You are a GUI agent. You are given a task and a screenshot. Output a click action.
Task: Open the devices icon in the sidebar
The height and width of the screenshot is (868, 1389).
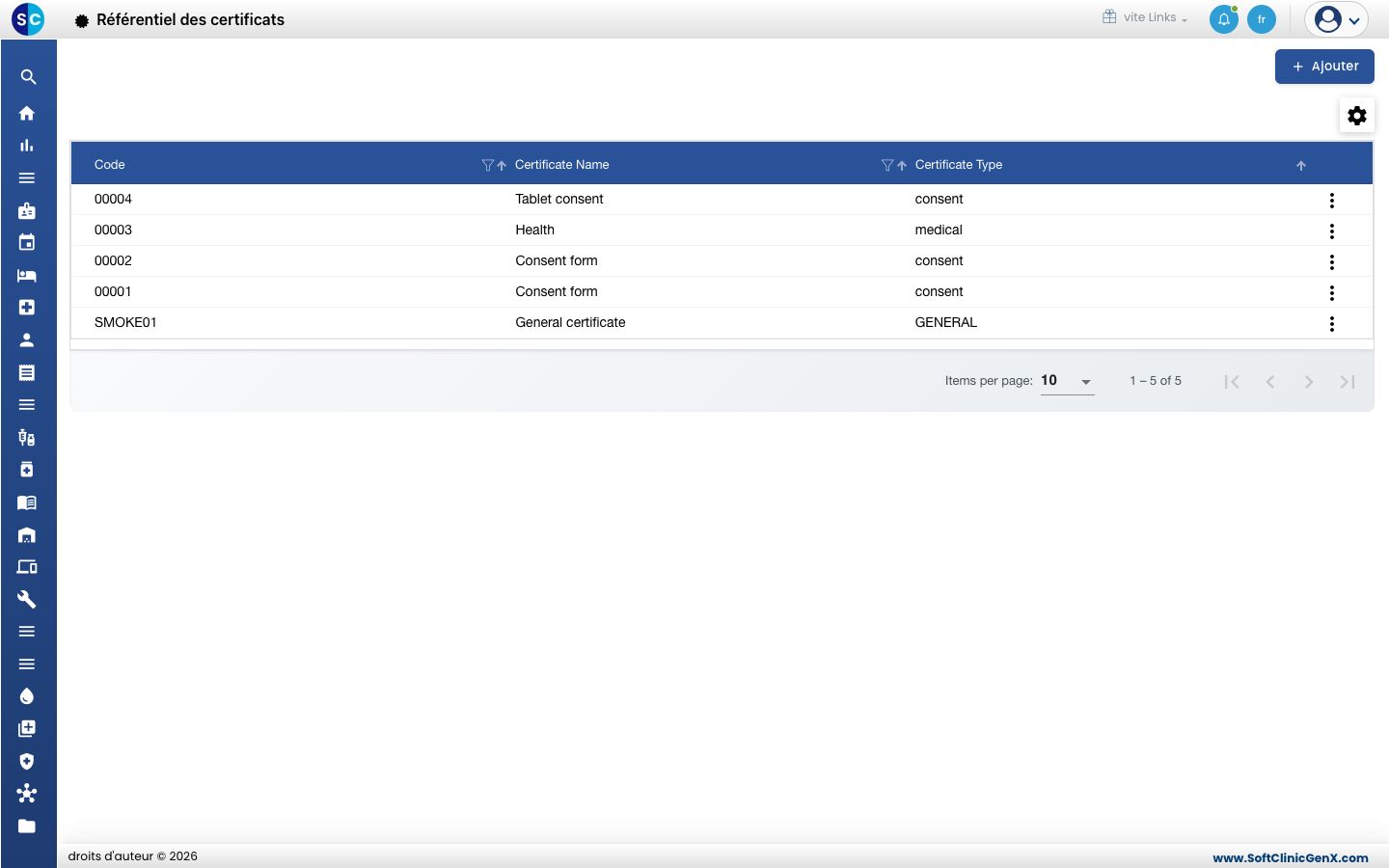tap(27, 567)
